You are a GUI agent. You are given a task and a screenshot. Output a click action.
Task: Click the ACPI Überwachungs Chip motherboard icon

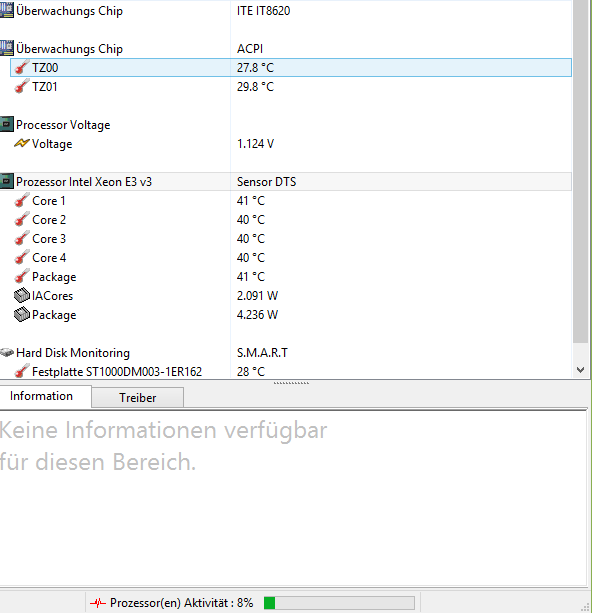(7, 48)
